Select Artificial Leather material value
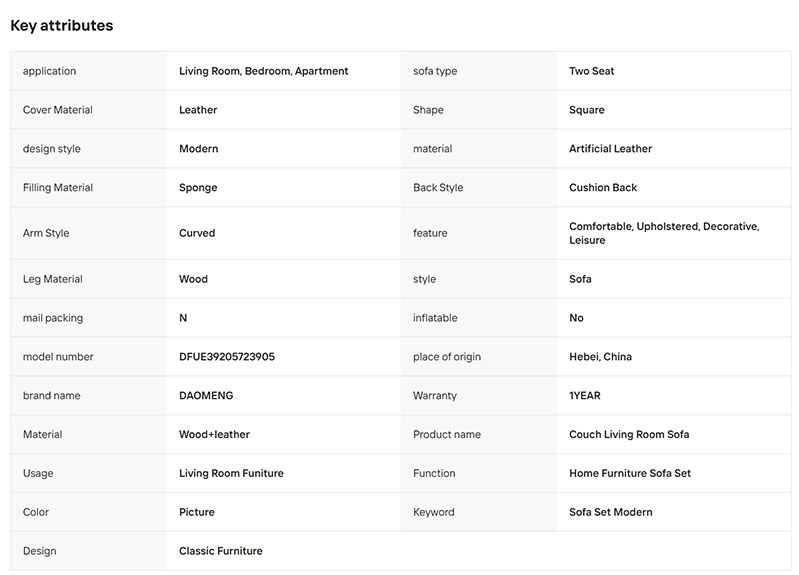This screenshot has width=799, height=575. (x=610, y=149)
